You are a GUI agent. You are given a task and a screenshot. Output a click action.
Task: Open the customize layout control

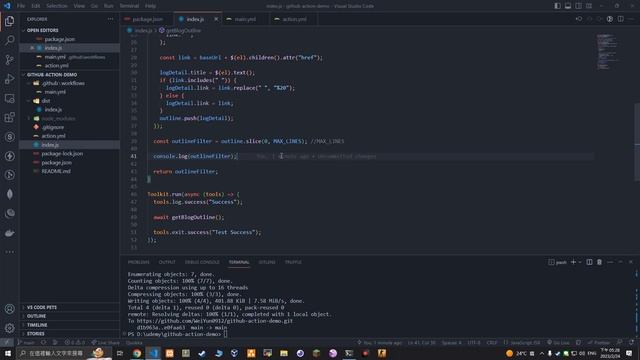(x=589, y=6)
